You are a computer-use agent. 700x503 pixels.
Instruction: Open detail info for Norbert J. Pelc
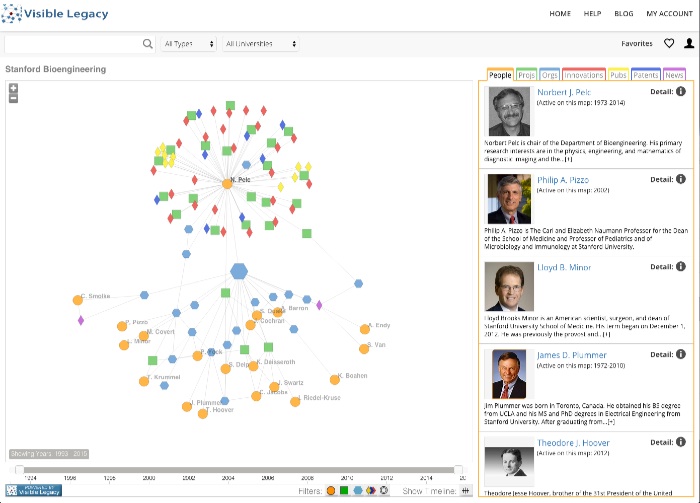click(681, 92)
